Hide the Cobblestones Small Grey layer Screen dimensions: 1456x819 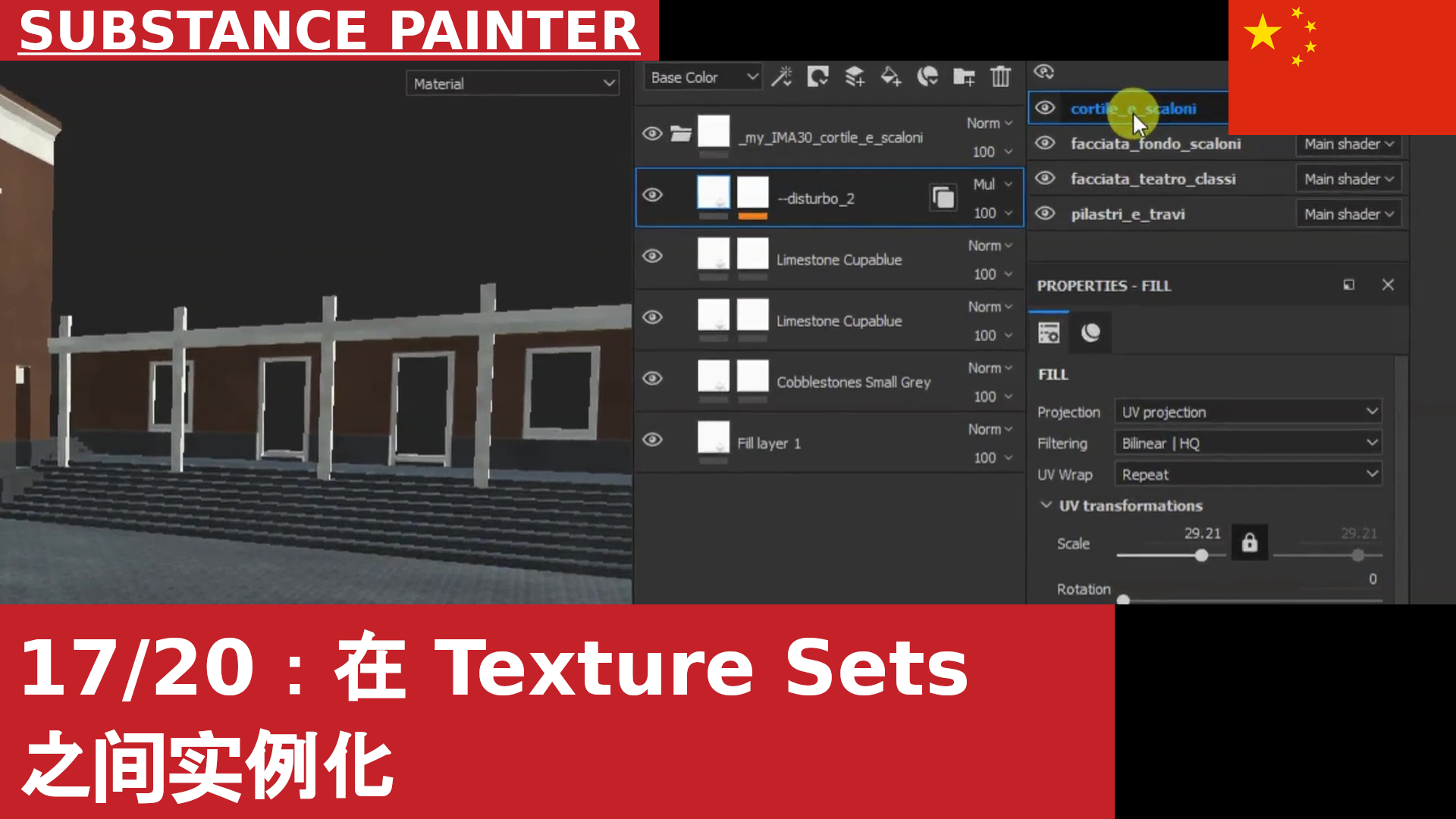point(652,378)
